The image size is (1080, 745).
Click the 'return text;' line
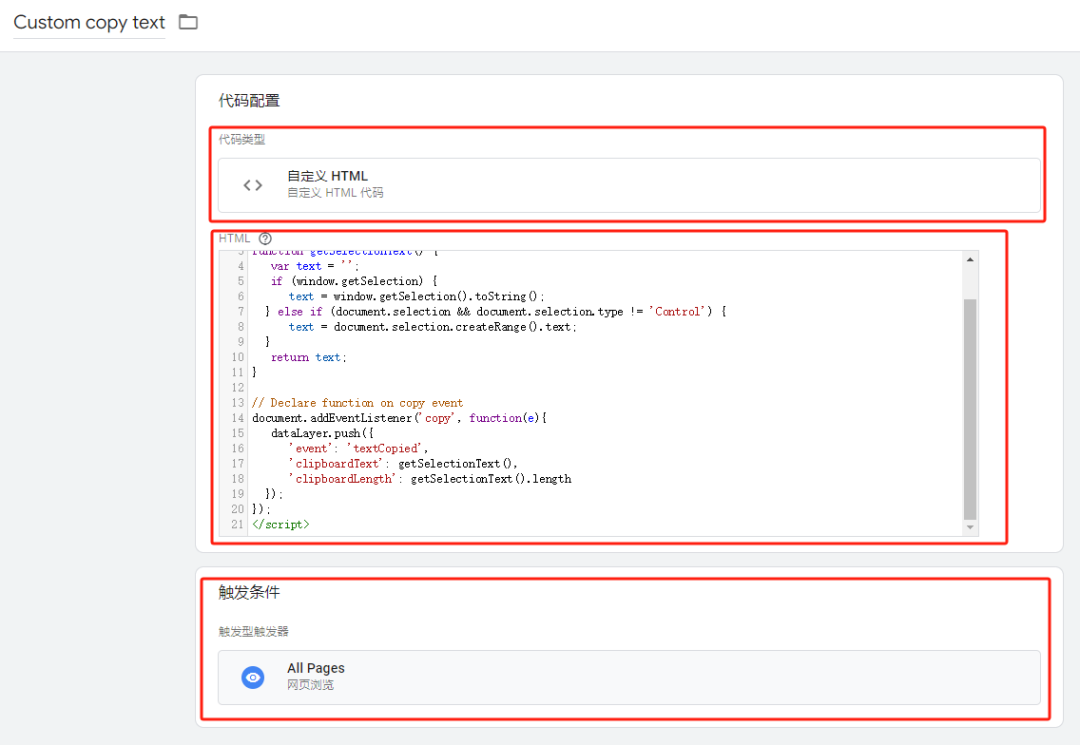click(x=309, y=357)
